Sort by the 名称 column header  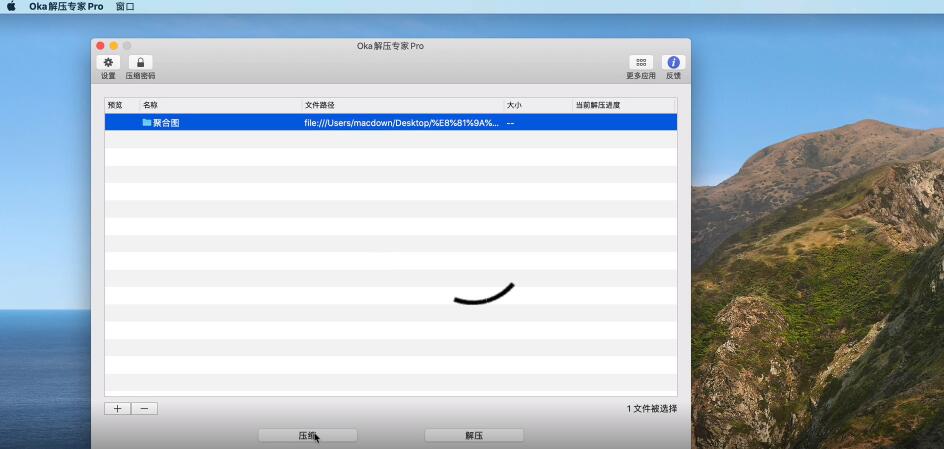coord(220,105)
